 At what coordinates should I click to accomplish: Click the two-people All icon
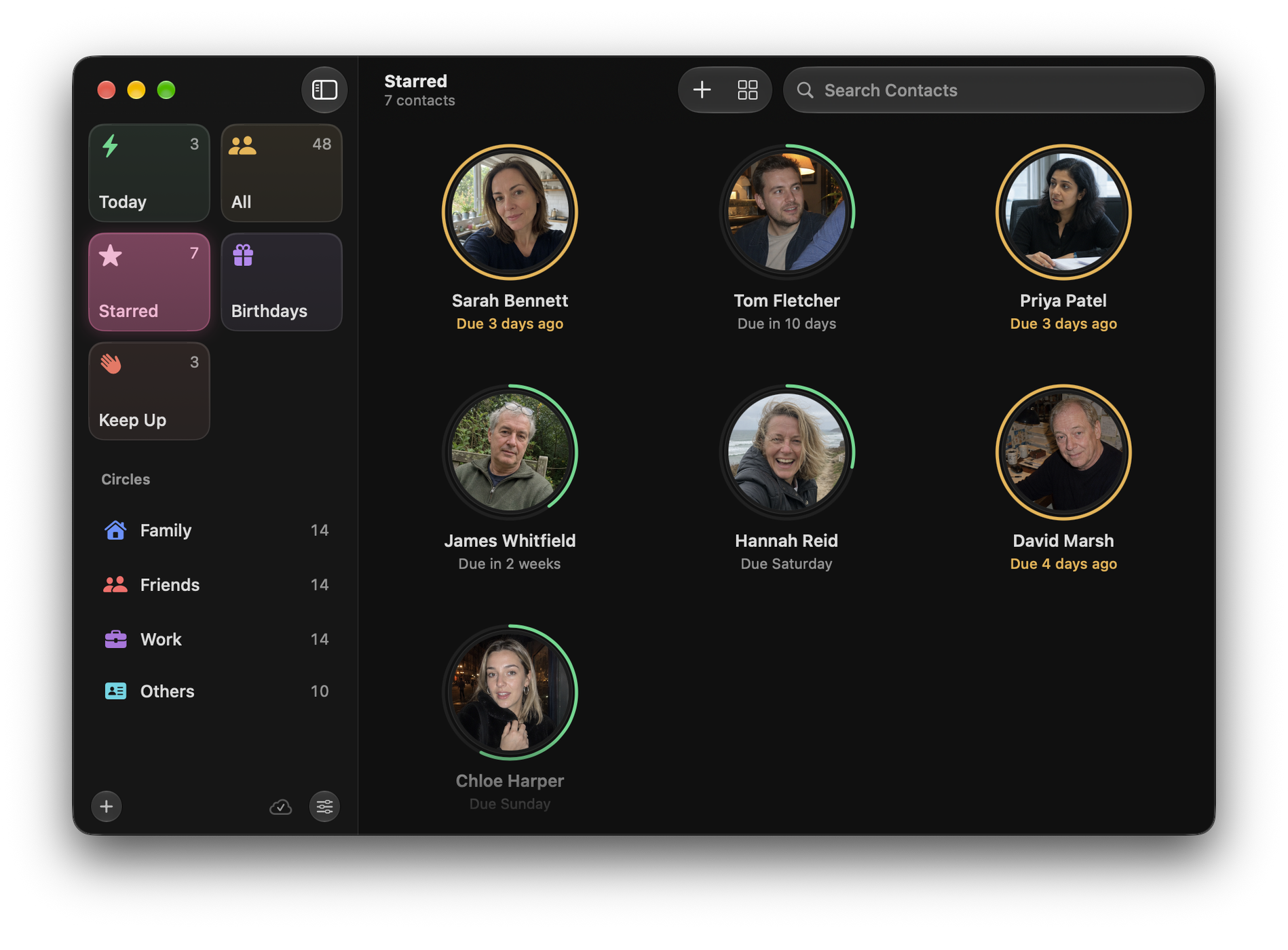pos(242,145)
